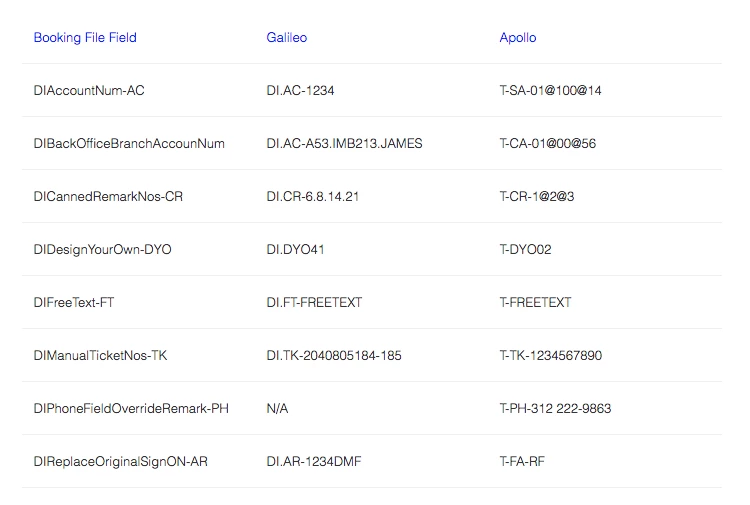
Task: Select the T-TK-1234567890 cell
Action: 551,356
